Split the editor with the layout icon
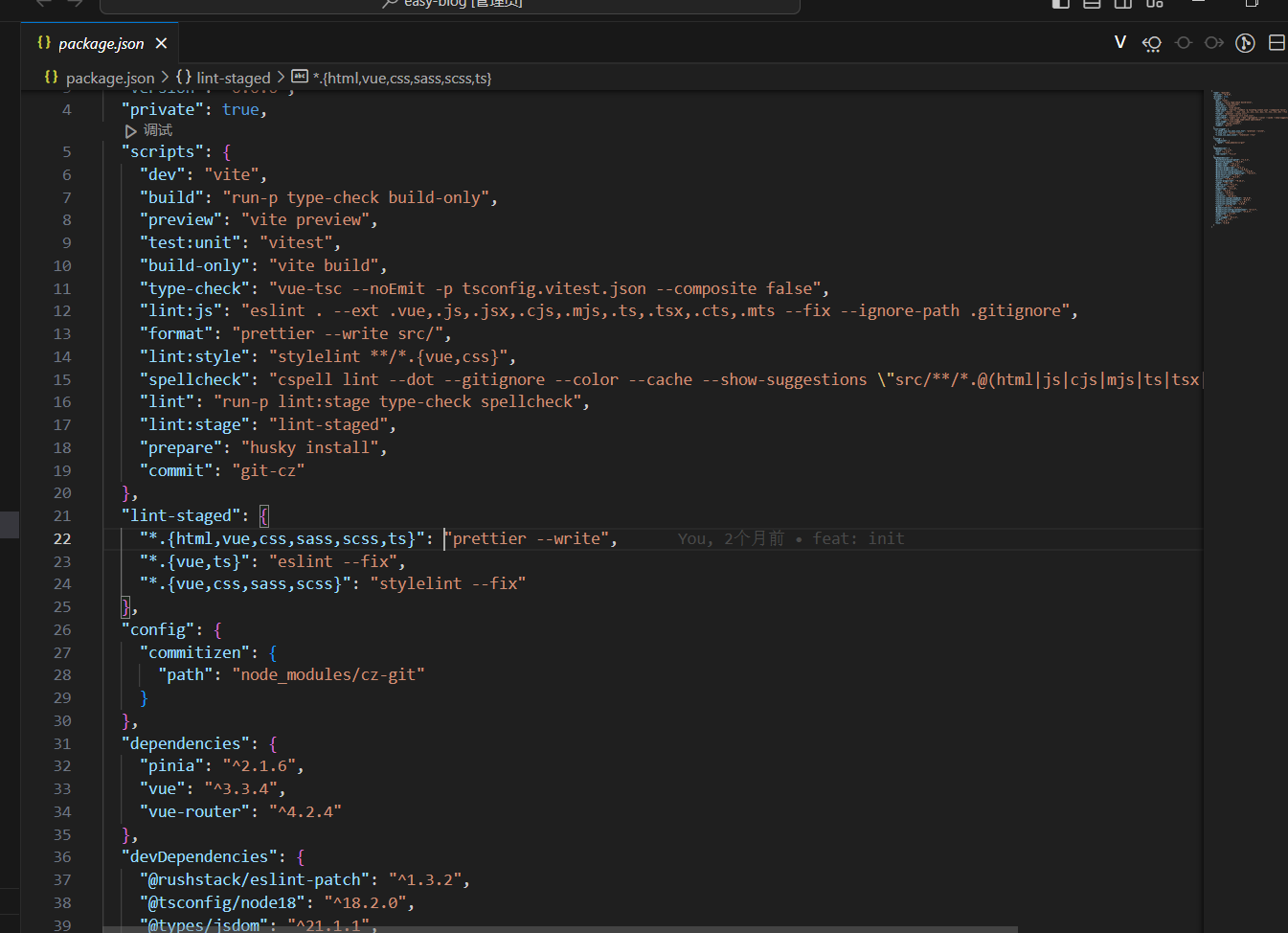The width and height of the screenshot is (1288, 933). 1277,43
